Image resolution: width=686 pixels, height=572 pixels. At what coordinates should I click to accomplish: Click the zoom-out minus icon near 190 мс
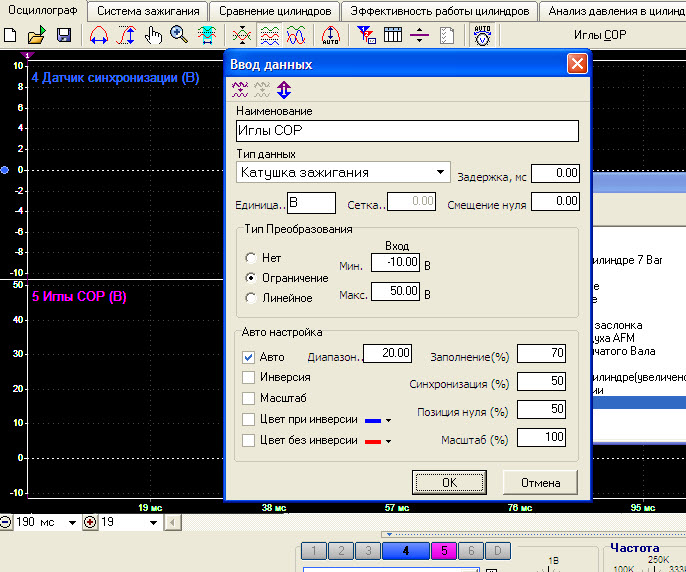pyautogui.click(x=6, y=522)
